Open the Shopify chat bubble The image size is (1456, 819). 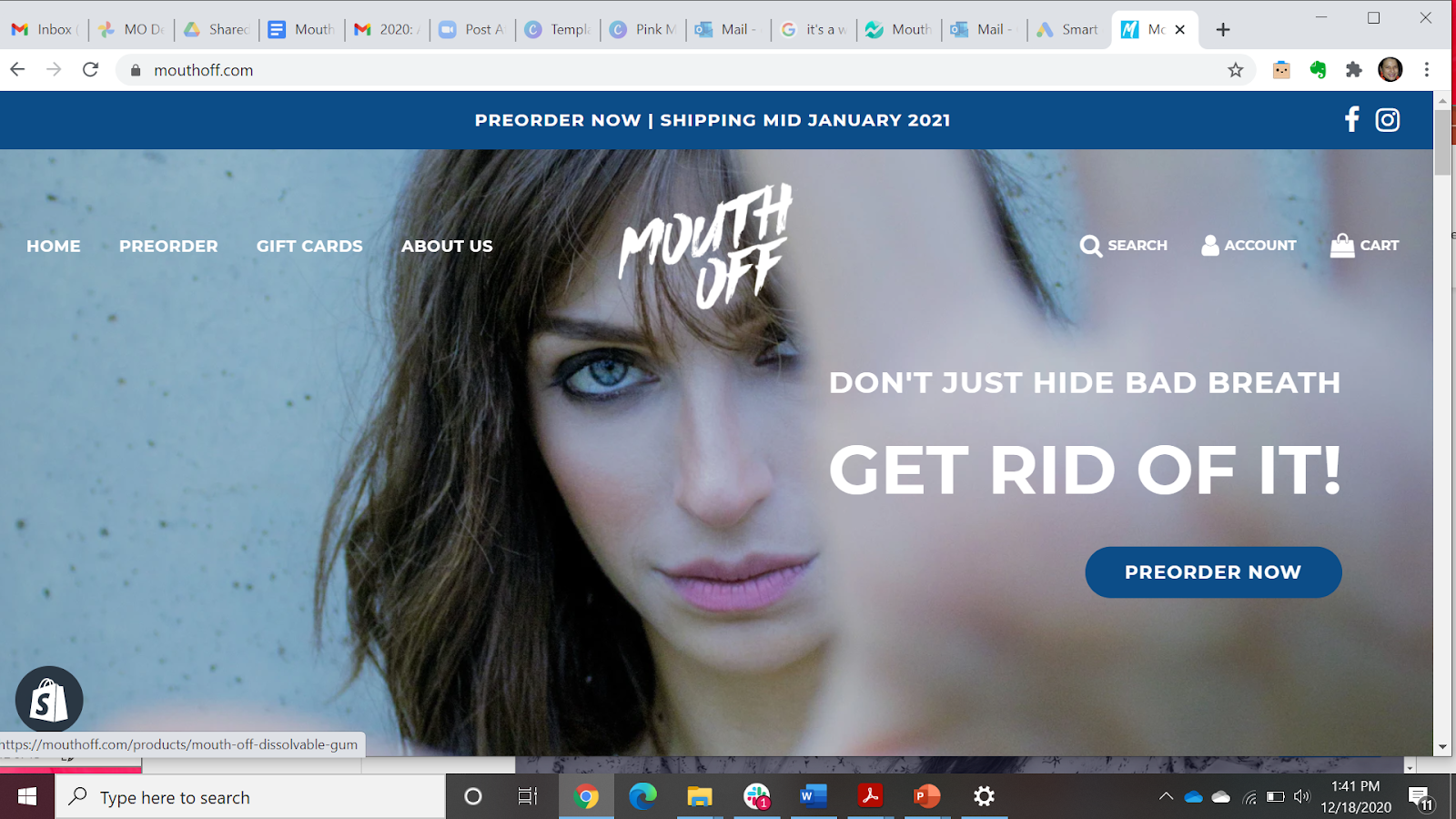tap(49, 700)
